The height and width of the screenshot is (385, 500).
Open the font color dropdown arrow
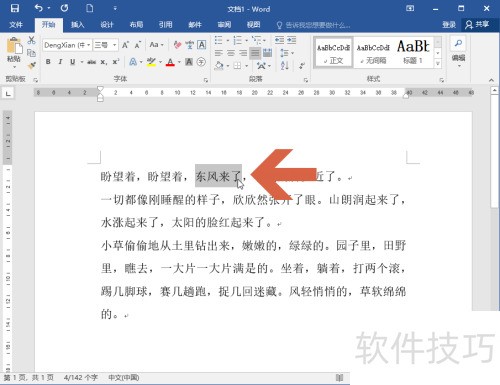(x=179, y=62)
